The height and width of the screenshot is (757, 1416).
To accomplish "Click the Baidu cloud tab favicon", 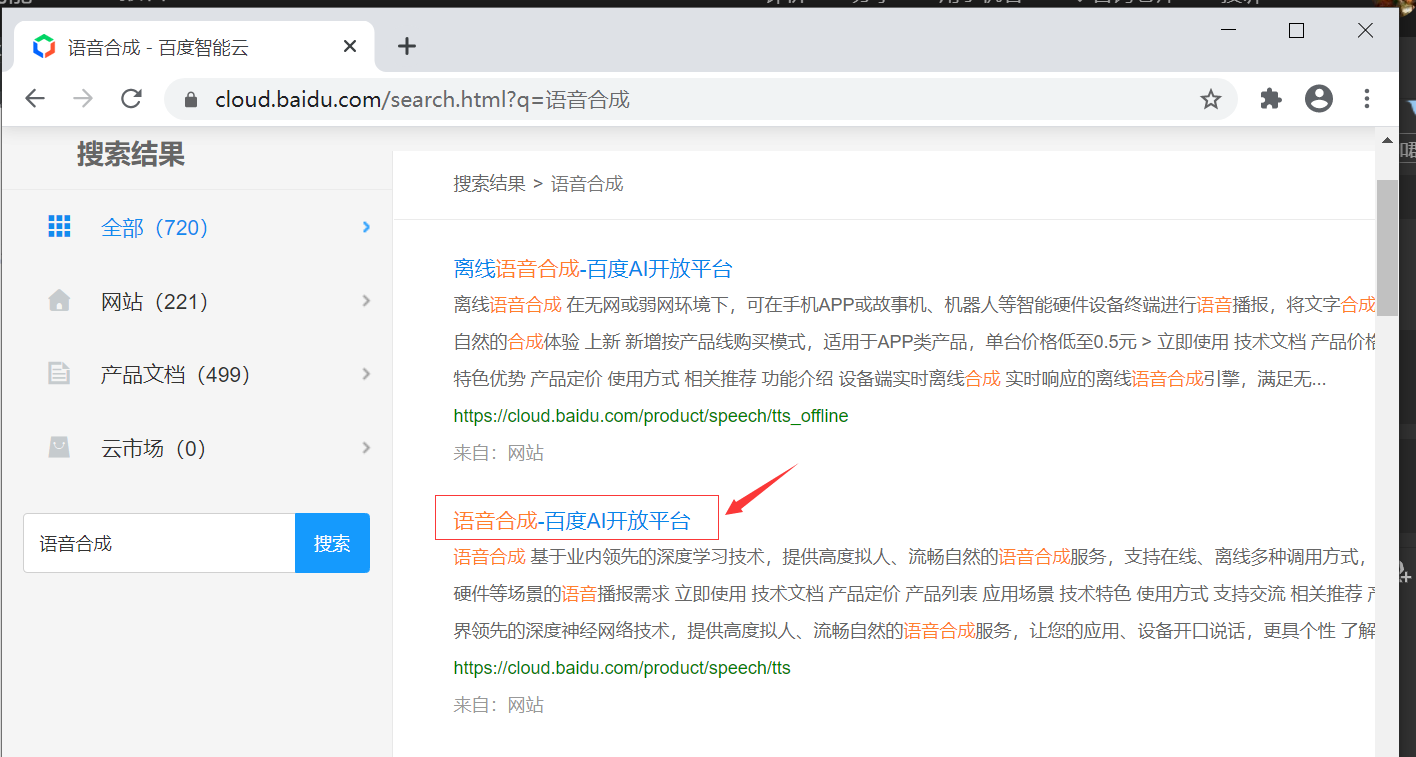I will point(44,46).
